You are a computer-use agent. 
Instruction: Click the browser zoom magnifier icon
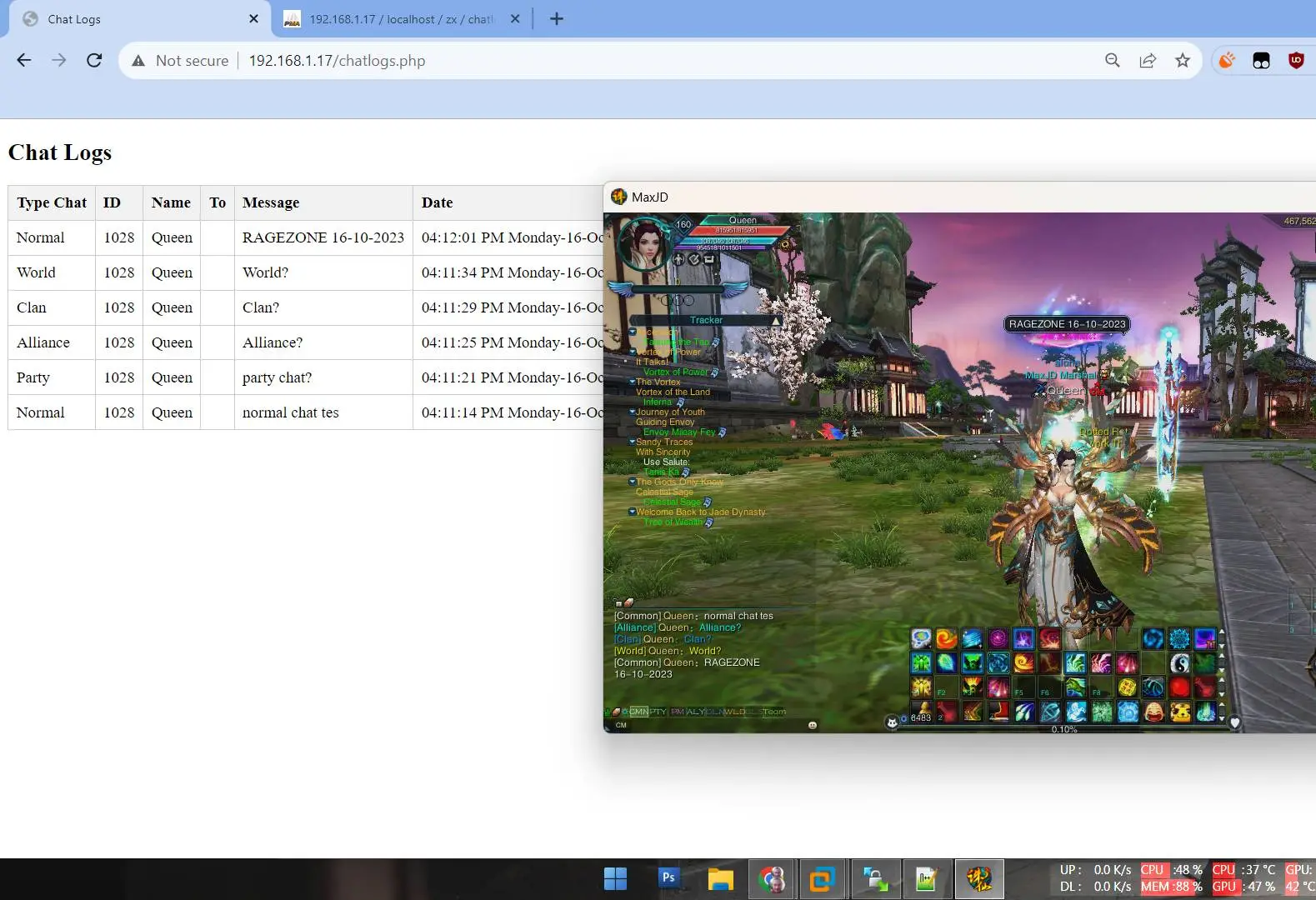tap(1113, 60)
